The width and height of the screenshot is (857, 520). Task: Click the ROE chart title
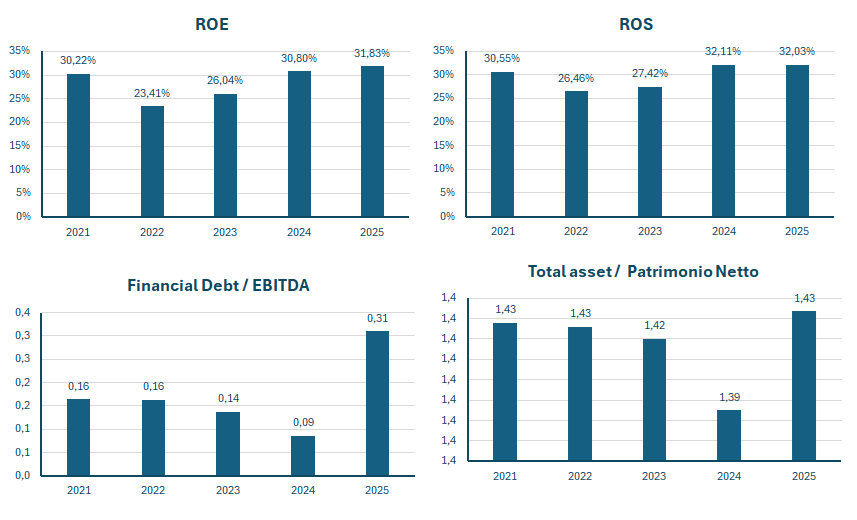212,24
